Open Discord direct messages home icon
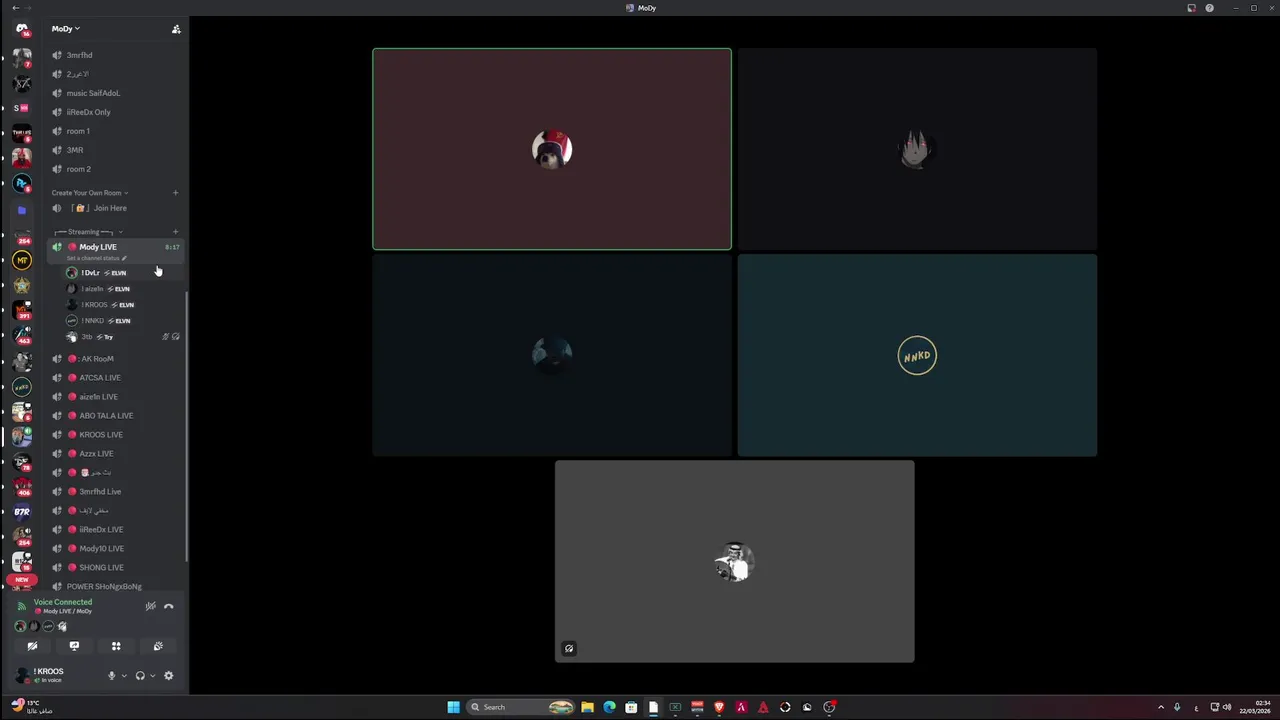The image size is (1280, 720). tap(22, 29)
